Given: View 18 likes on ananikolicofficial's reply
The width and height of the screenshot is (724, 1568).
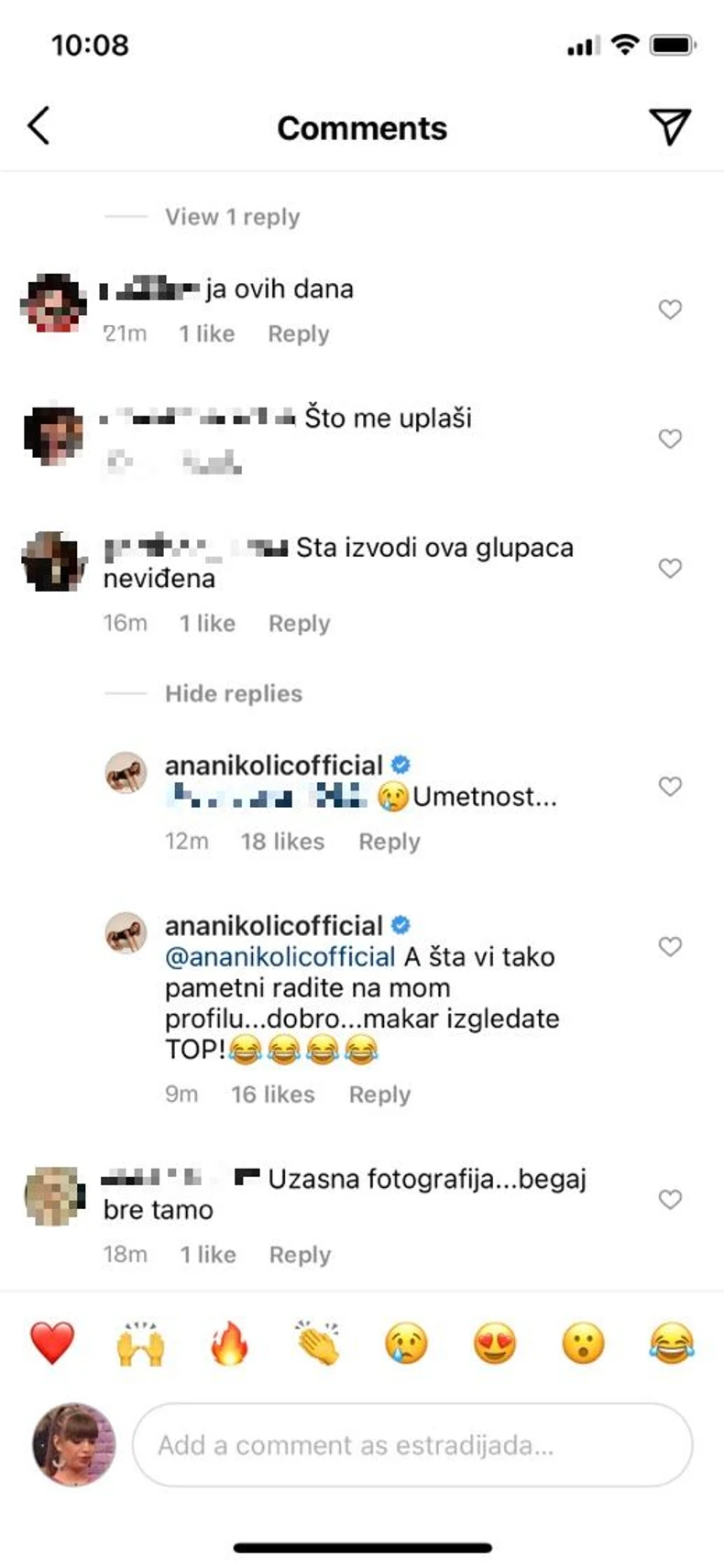Looking at the screenshot, I should 283,842.
